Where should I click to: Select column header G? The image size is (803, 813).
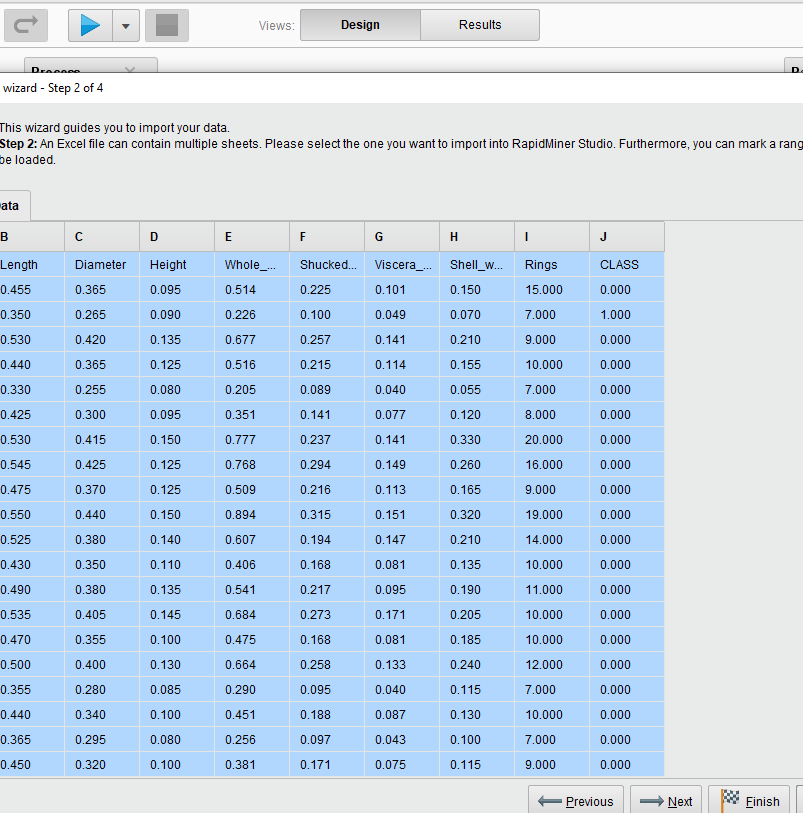pos(402,237)
